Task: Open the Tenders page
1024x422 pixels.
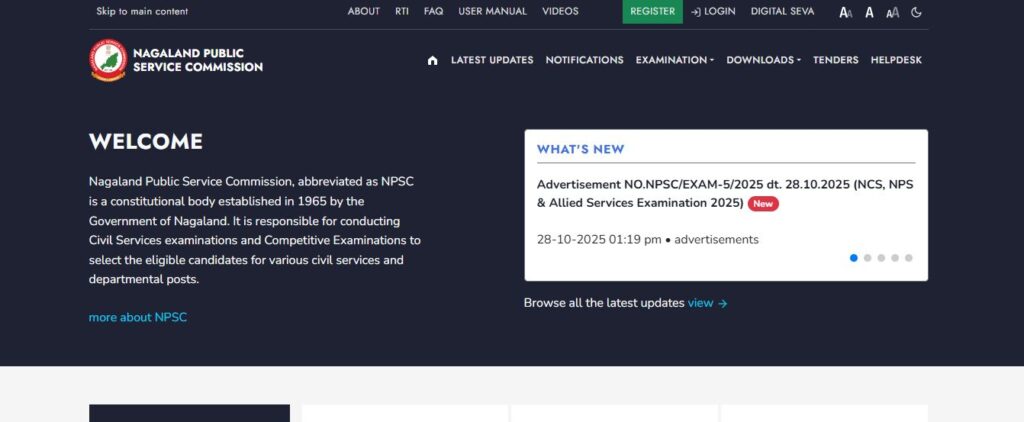Action: tap(835, 60)
